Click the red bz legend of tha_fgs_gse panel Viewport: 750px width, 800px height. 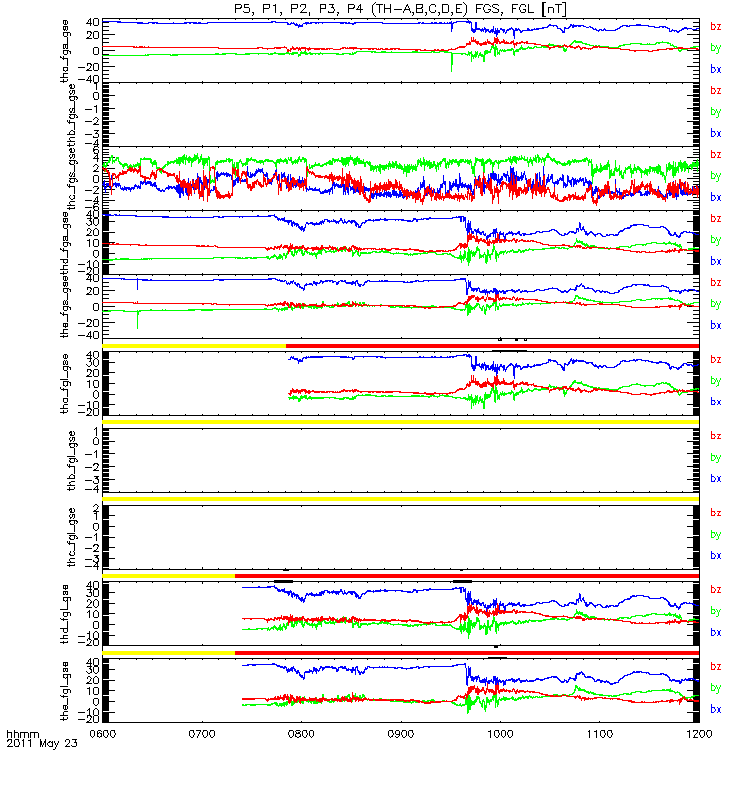point(716,27)
